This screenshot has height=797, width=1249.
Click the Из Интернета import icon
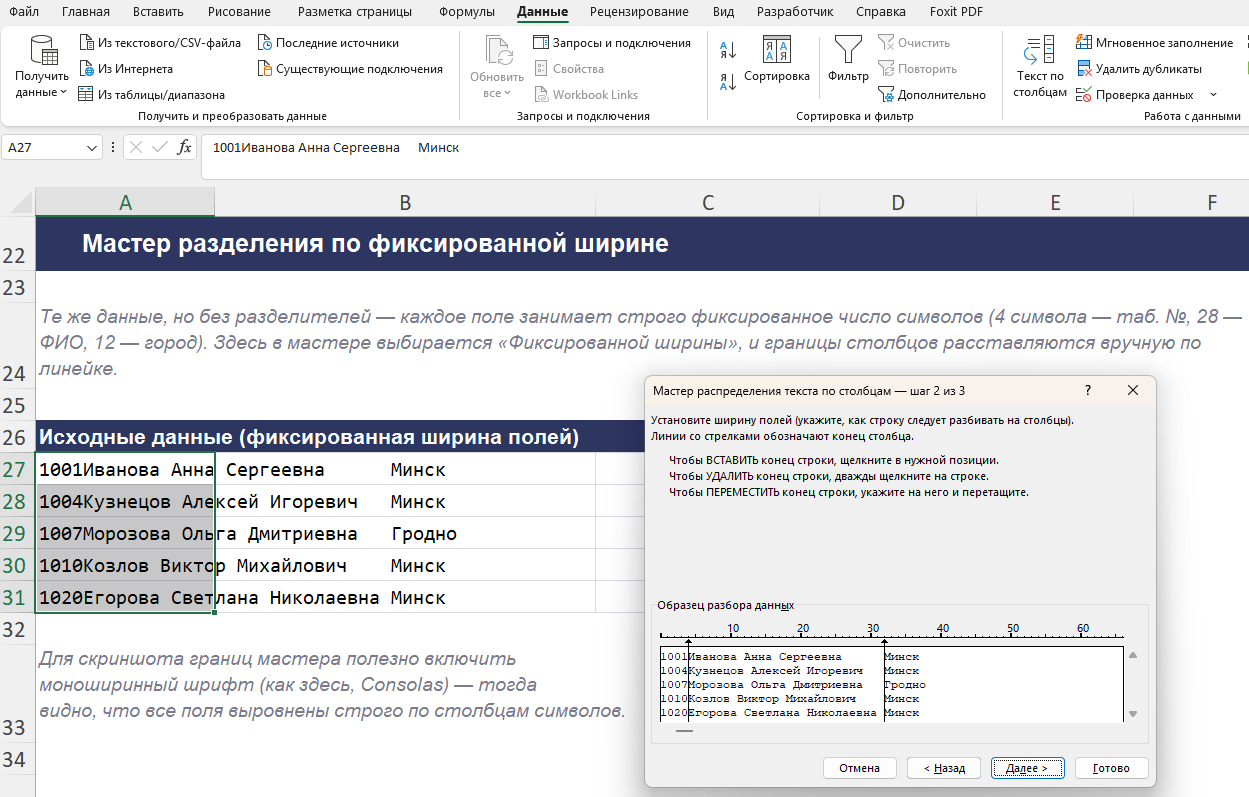pyautogui.click(x=86, y=69)
